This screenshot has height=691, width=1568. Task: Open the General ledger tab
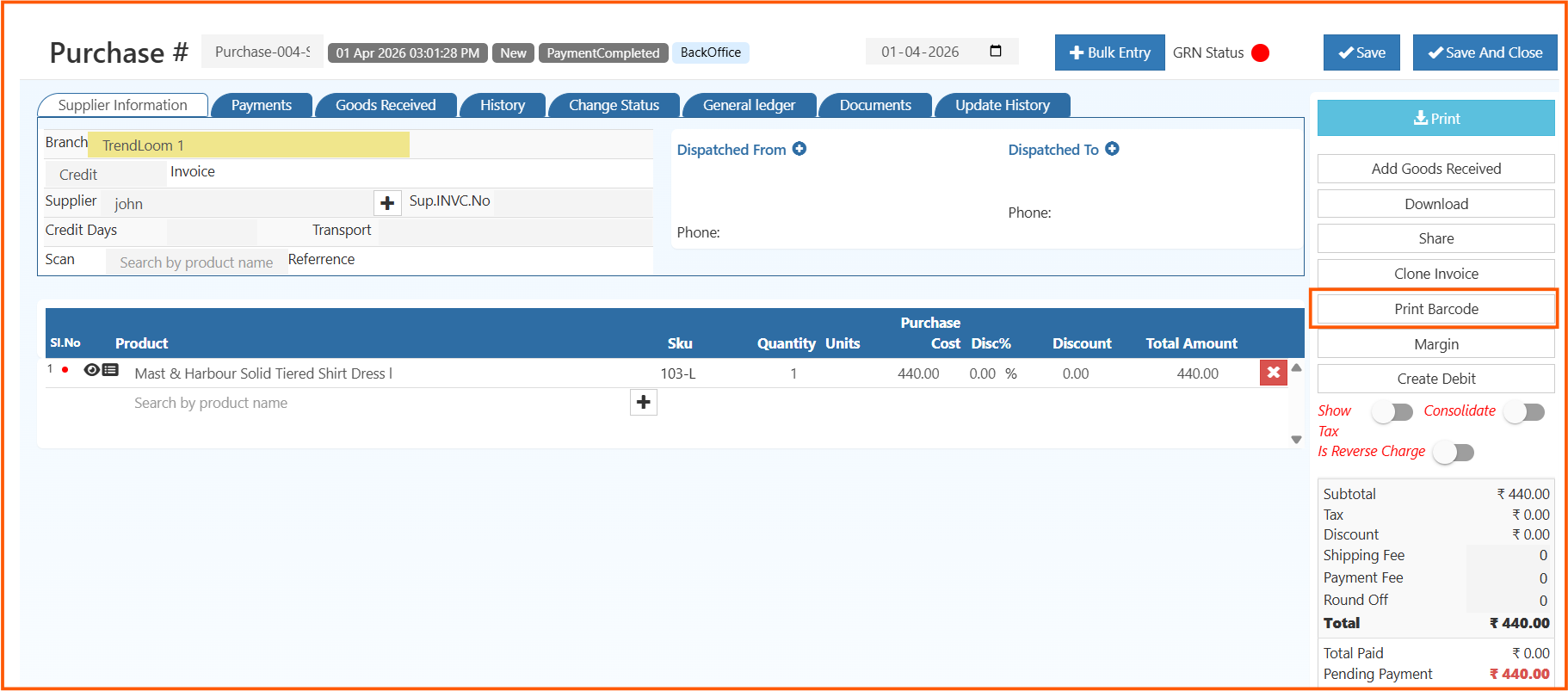point(749,105)
